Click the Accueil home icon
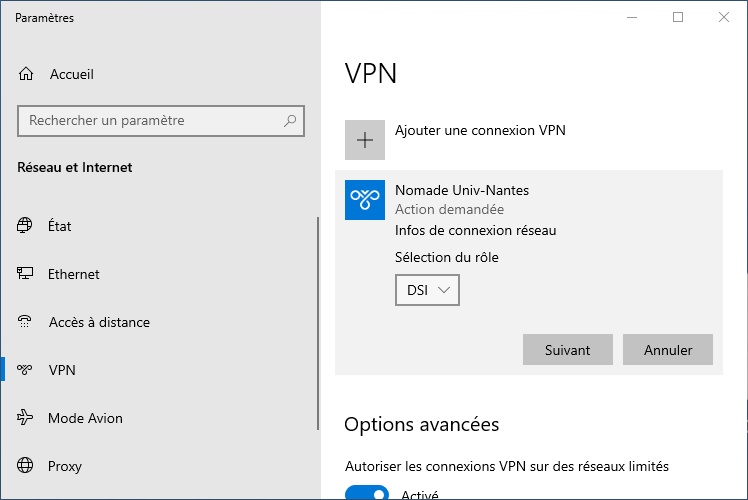The image size is (748, 500). pyautogui.click(x=26, y=74)
